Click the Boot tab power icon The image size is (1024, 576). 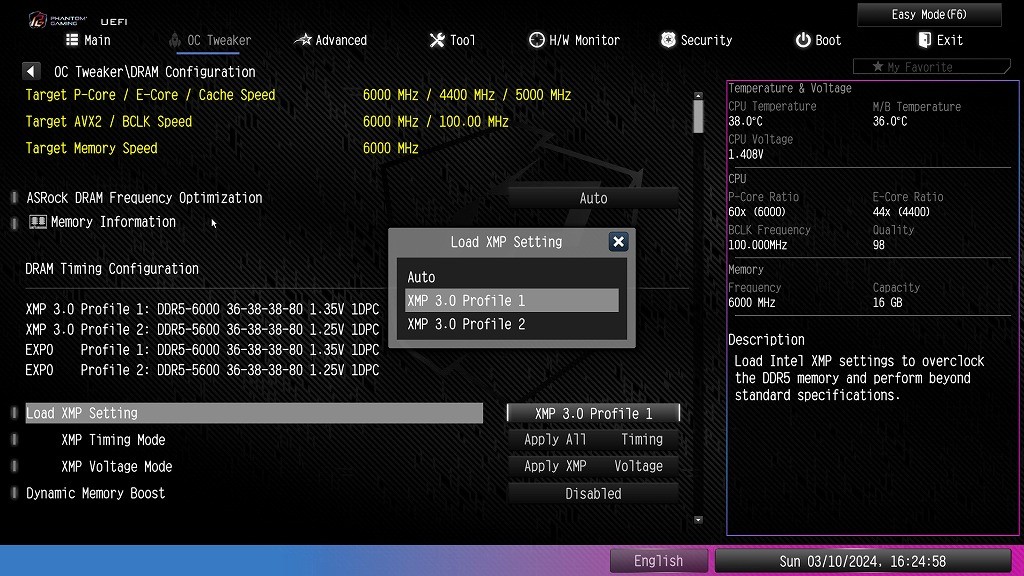pos(803,40)
